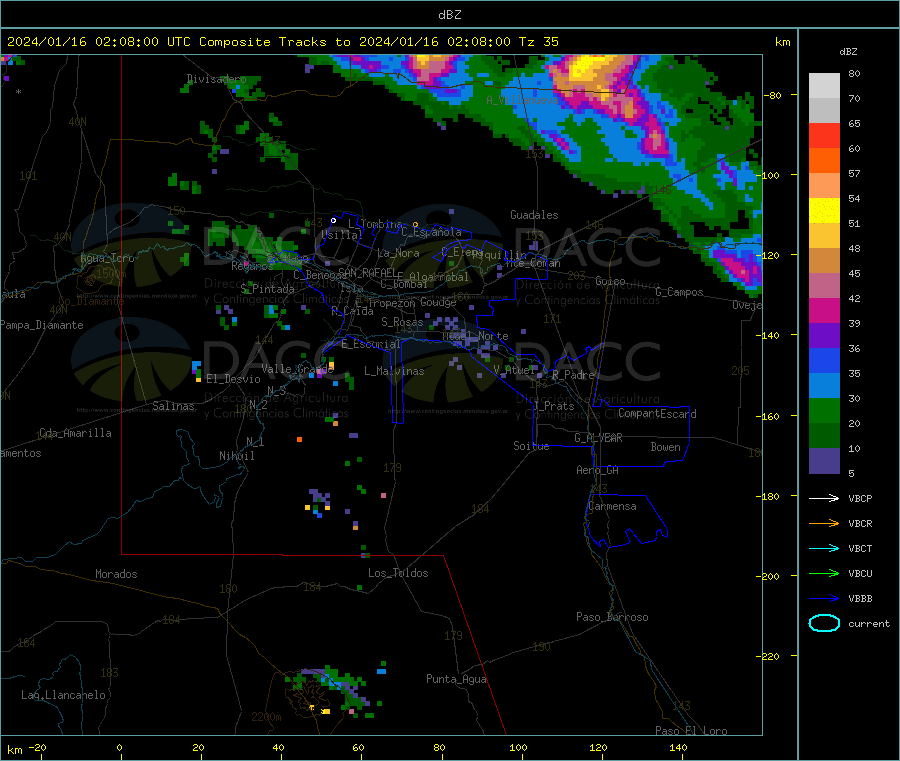Select the light blue 30 dBZ swatch
900x761 pixels.
coord(824,386)
